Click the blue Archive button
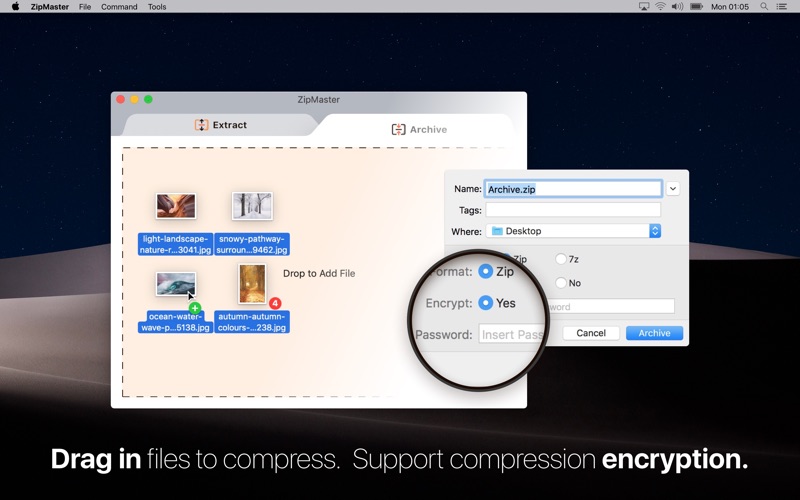Viewport: 800px width, 500px height. [654, 333]
